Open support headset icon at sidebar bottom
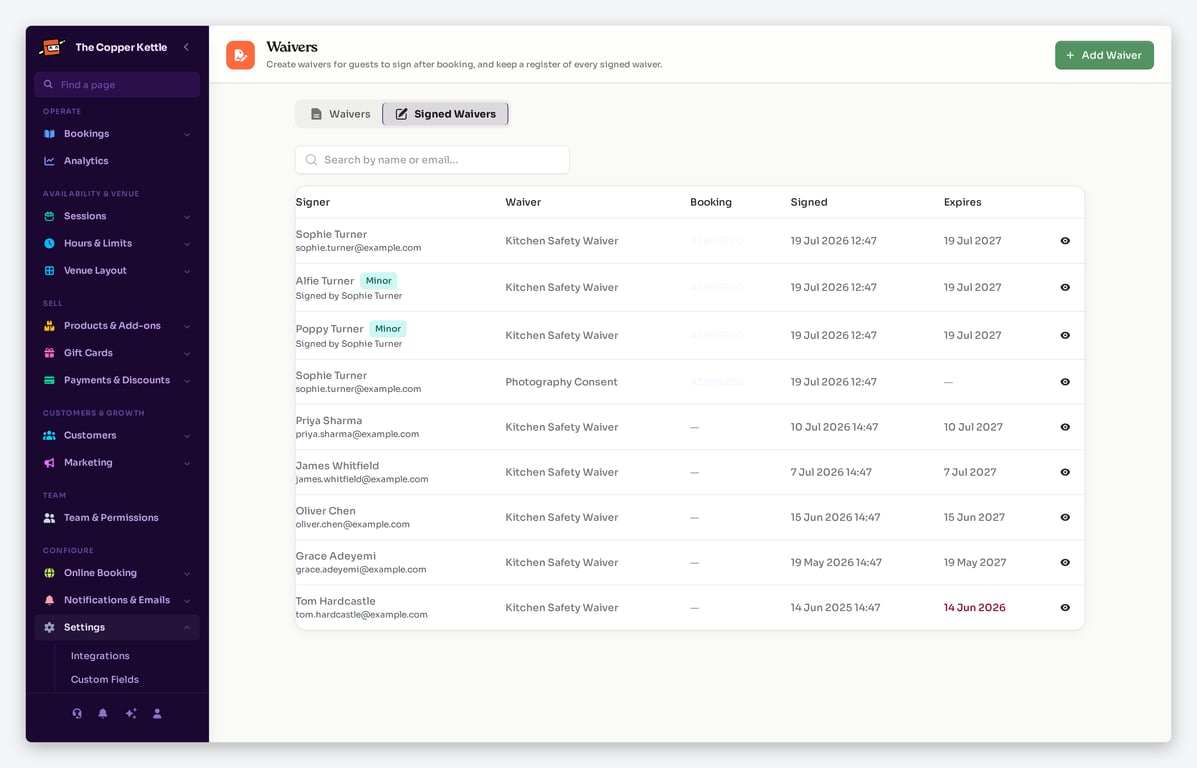This screenshot has height=768, width=1197. (x=77, y=714)
